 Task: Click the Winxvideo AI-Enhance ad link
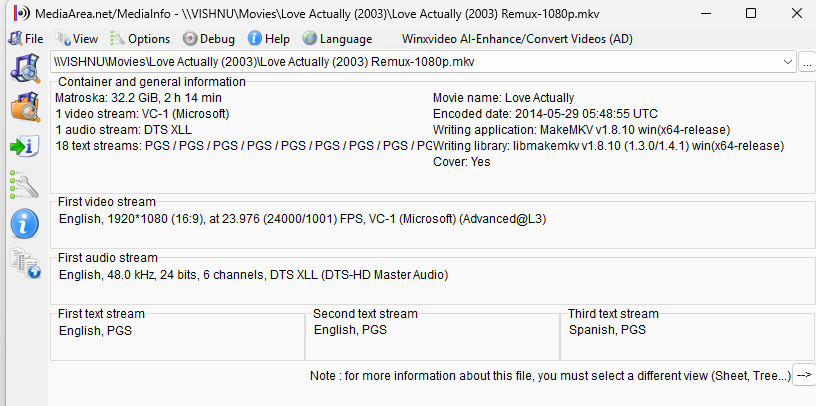(516, 39)
